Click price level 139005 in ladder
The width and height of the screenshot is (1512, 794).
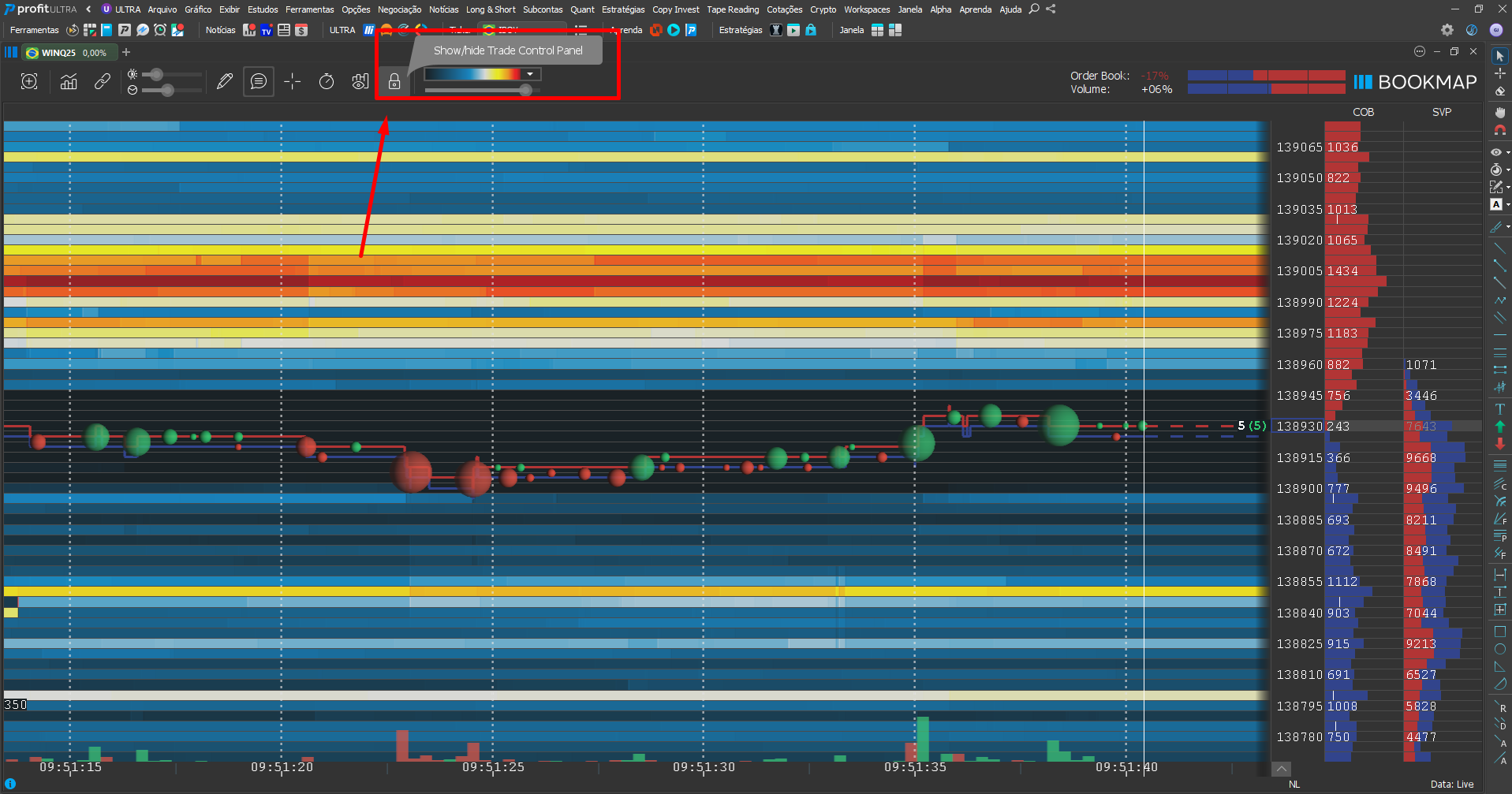pos(1300,271)
